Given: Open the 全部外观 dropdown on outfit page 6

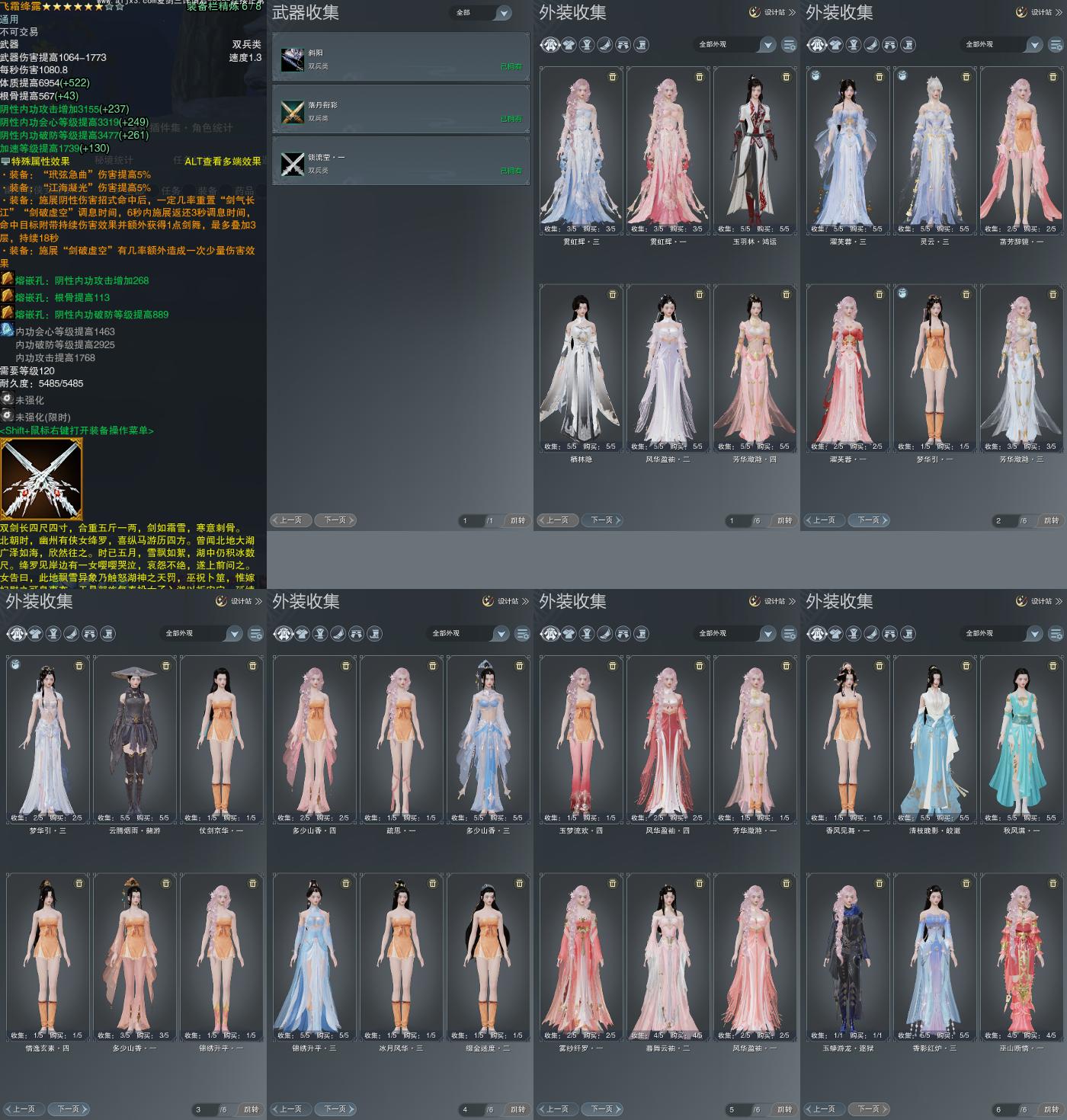Looking at the screenshot, I should coord(1002,634).
